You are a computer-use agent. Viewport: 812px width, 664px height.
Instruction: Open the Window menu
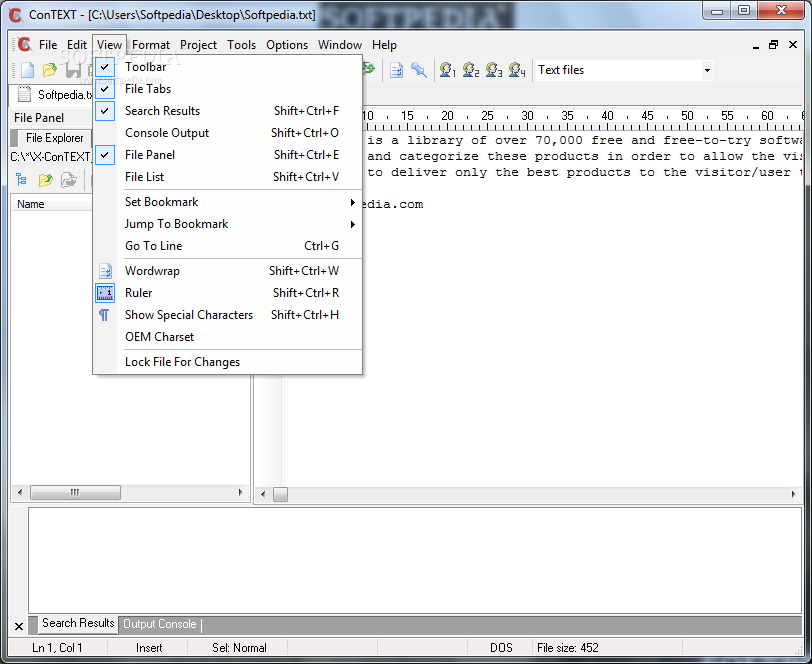pos(340,45)
